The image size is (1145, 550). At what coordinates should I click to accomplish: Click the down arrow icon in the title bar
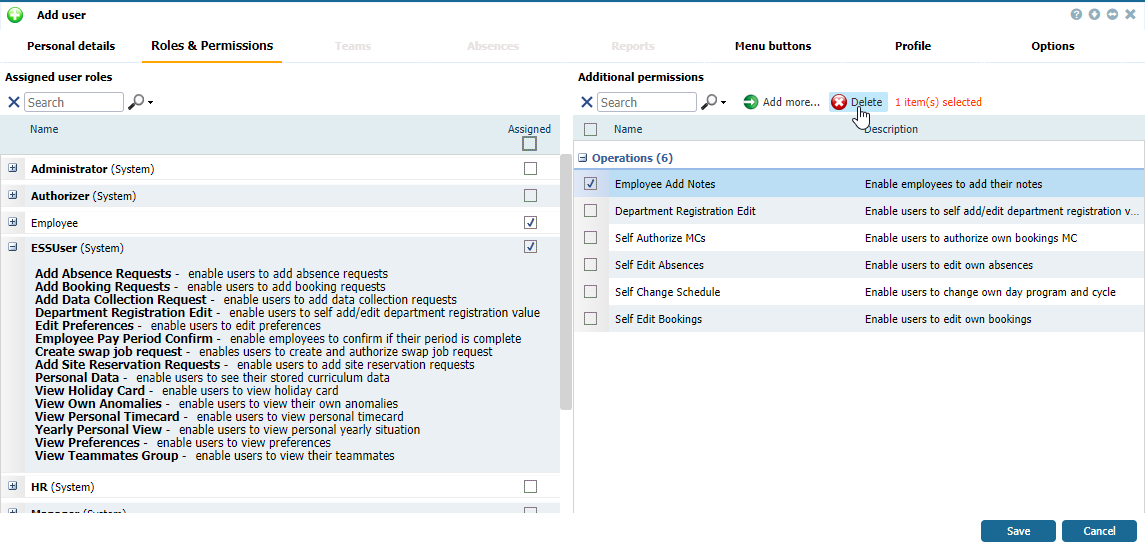pos(1094,15)
